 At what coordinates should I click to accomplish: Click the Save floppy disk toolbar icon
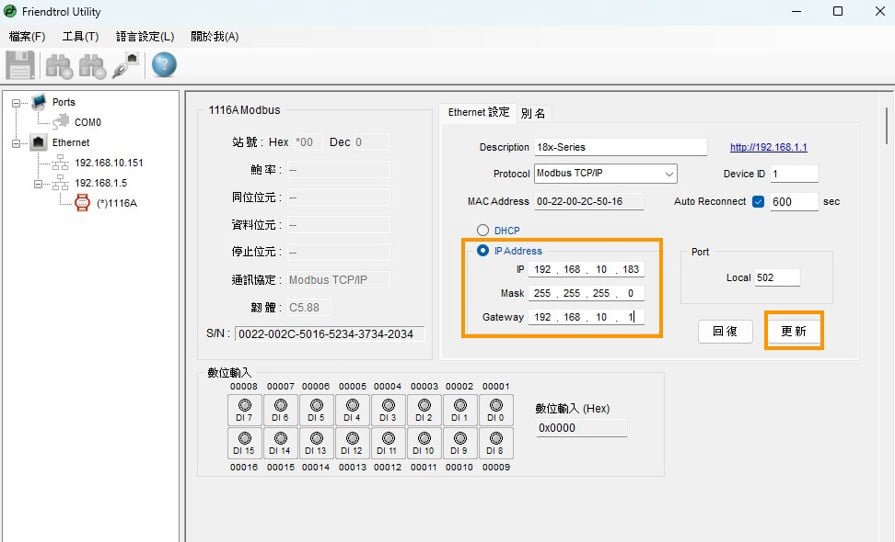click(20, 66)
